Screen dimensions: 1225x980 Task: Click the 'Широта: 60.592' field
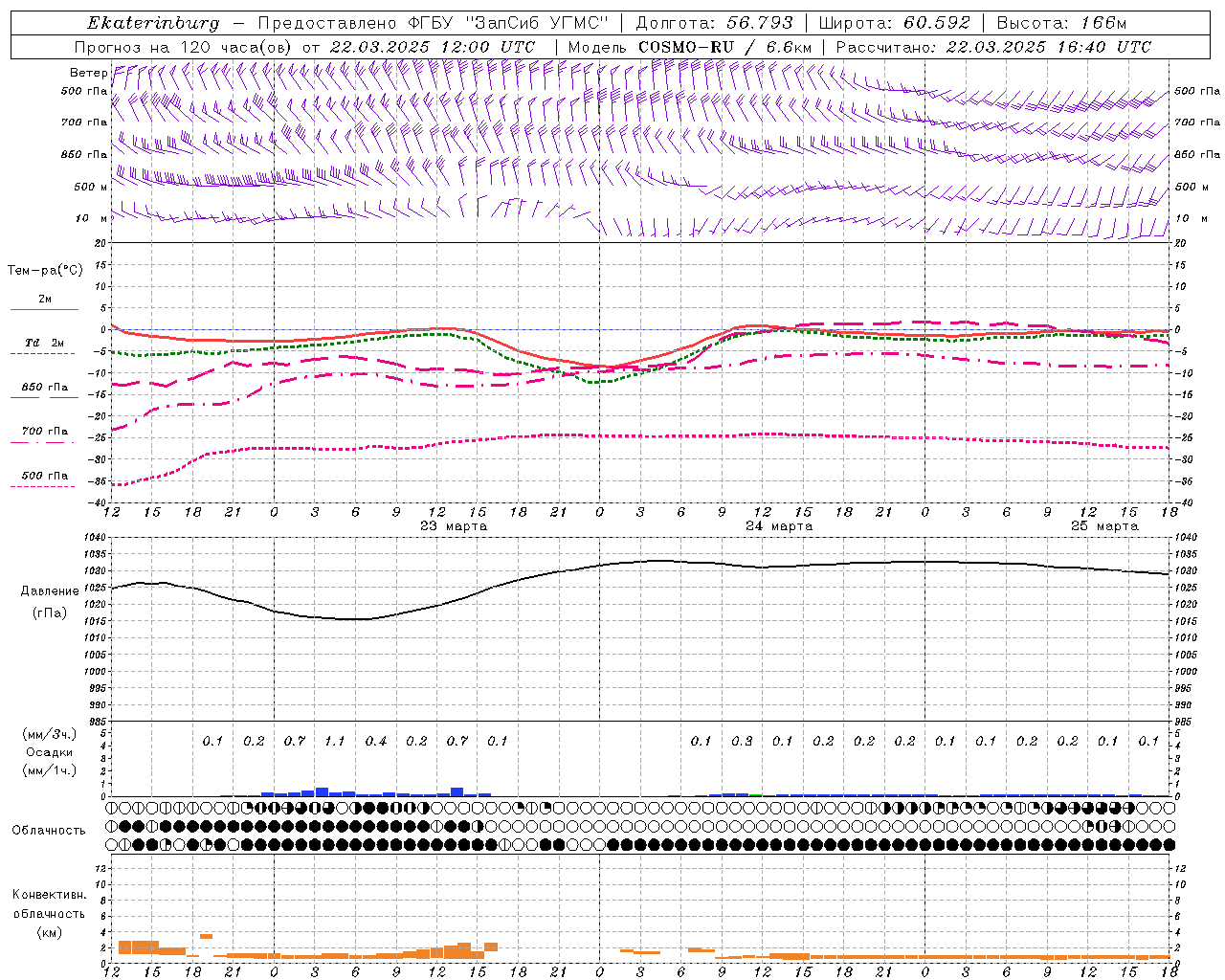tap(894, 23)
